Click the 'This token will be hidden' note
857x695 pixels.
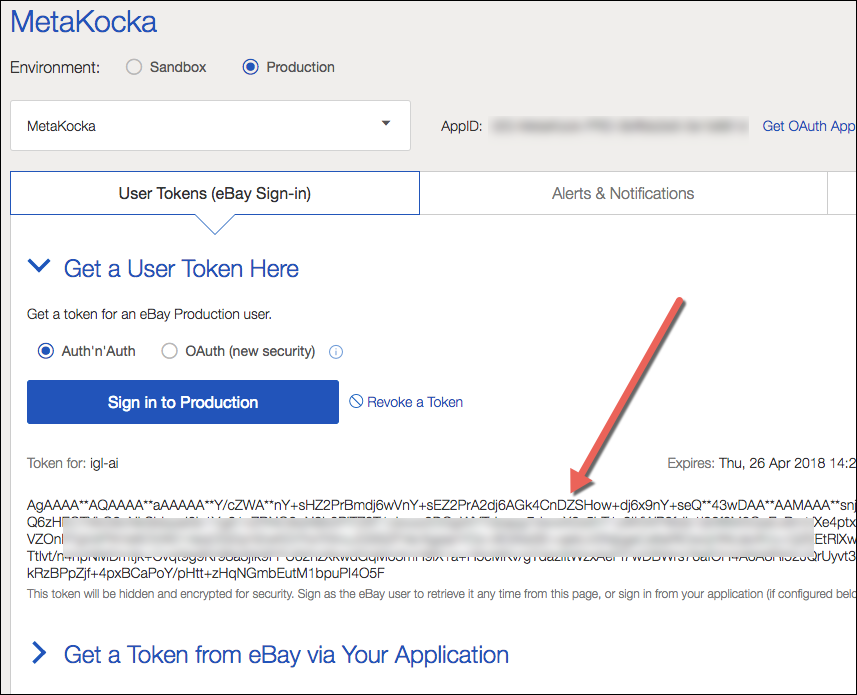(x=441, y=594)
